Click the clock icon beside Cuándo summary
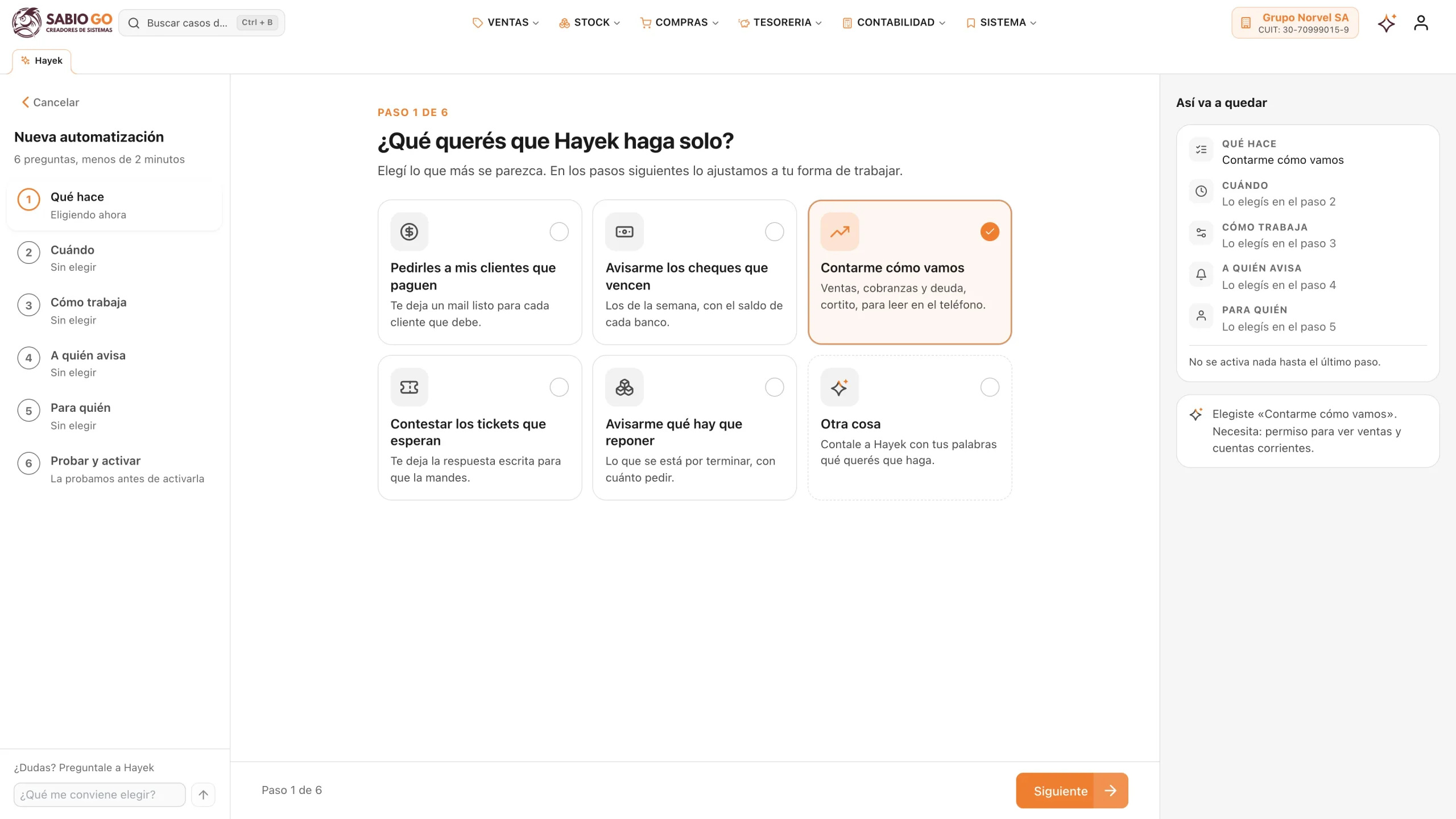The width and height of the screenshot is (1456, 819). tap(1201, 191)
